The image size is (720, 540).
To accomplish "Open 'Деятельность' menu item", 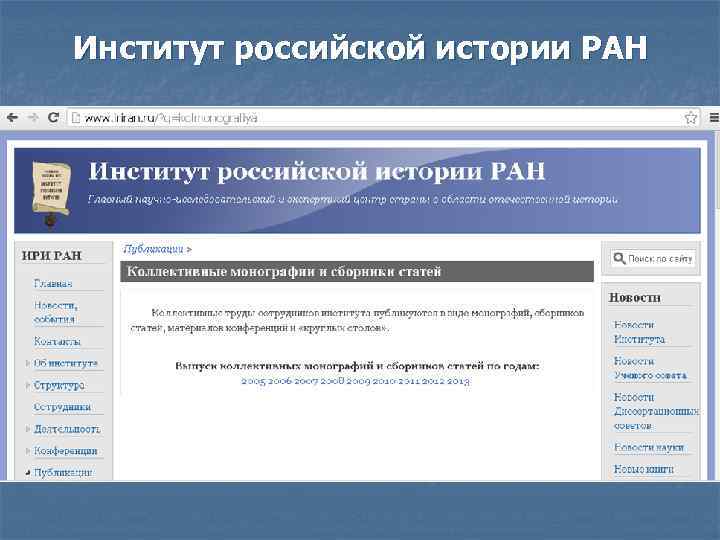I will pos(67,429).
